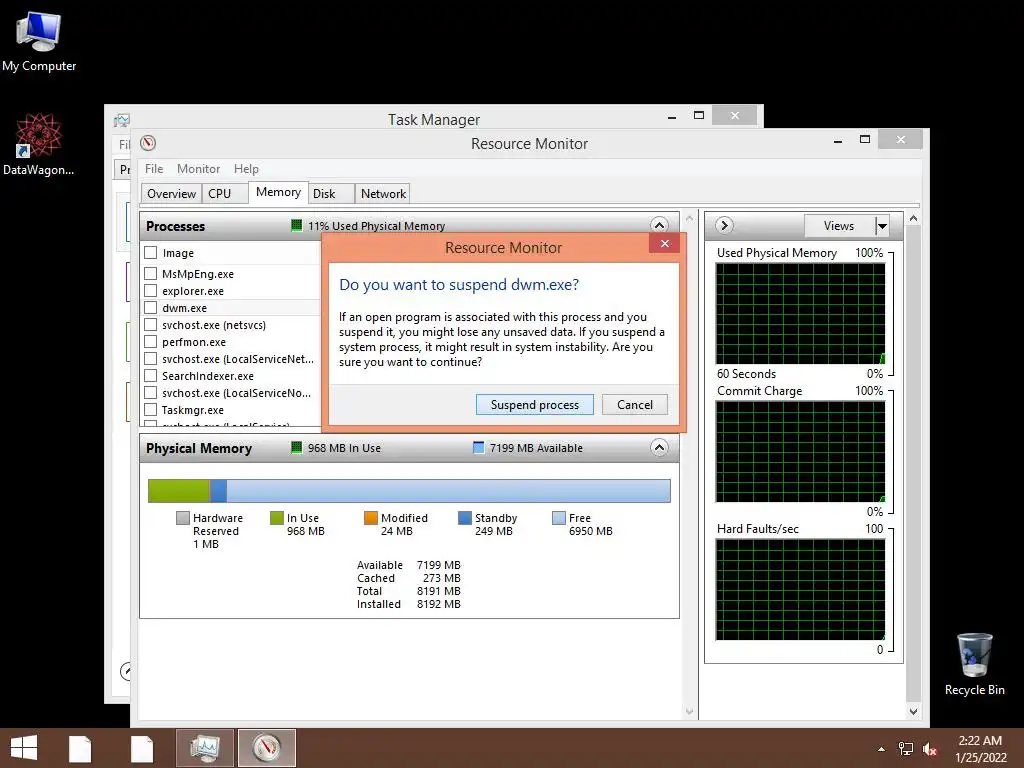Viewport: 1024px width, 768px height.
Task: Close the suspend dwm.exe dialog
Action: coord(664,244)
